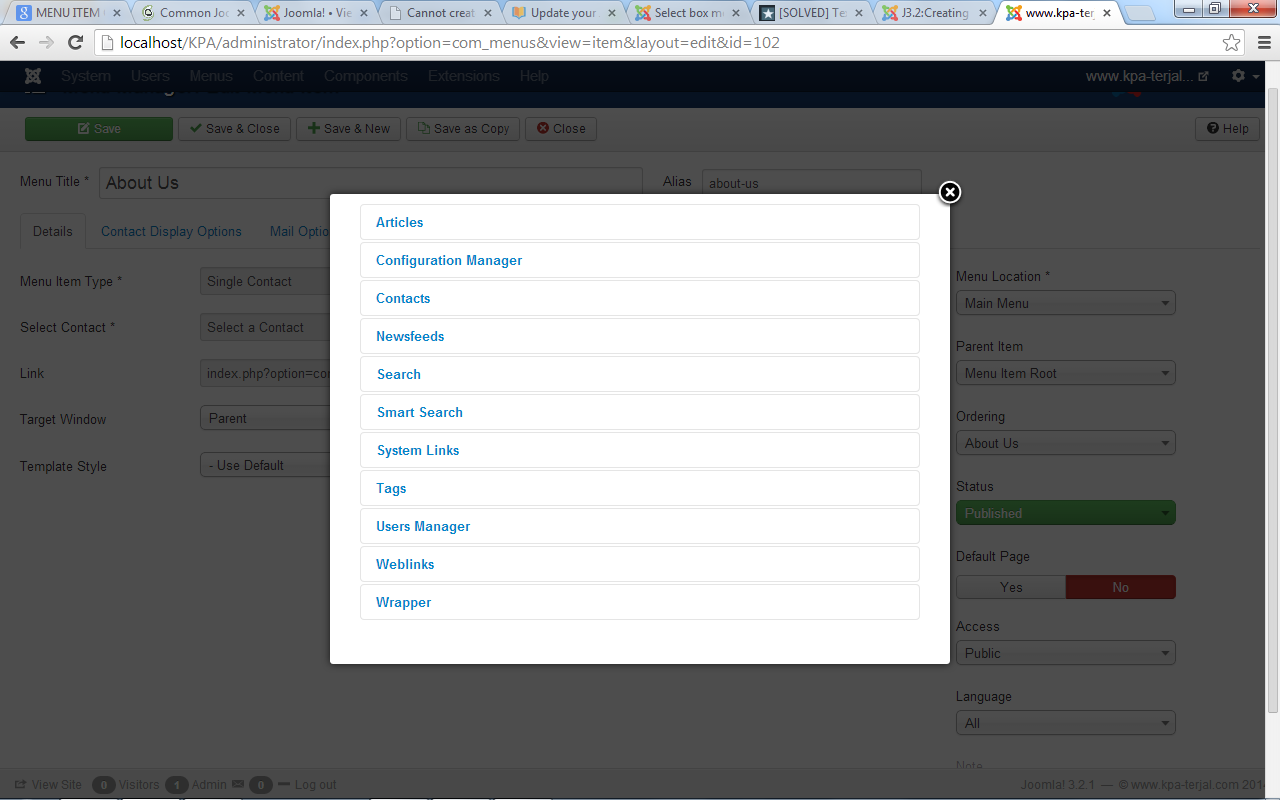1280x800 pixels.
Task: Keep Default Page on No
Action: pyautogui.click(x=1120, y=587)
